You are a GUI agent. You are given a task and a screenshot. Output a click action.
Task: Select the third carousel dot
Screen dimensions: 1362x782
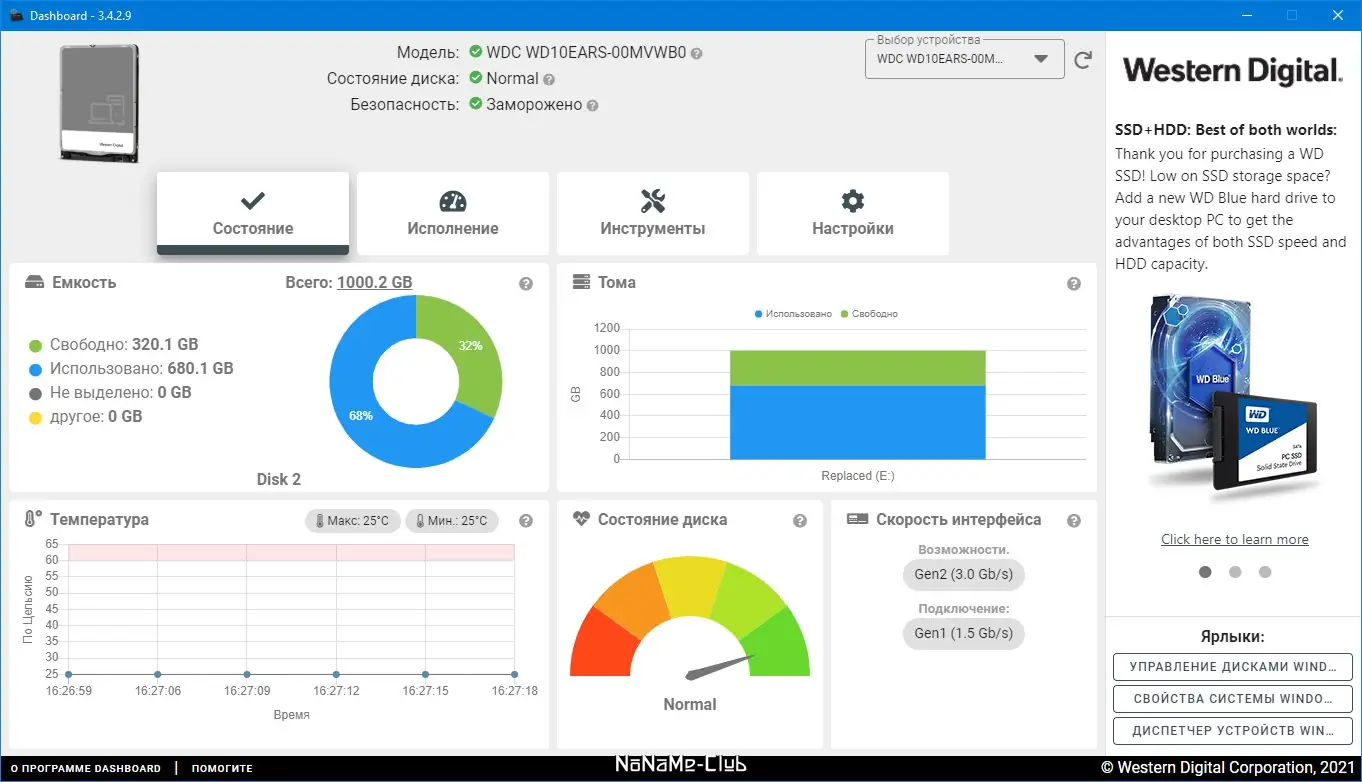[x=1265, y=572]
